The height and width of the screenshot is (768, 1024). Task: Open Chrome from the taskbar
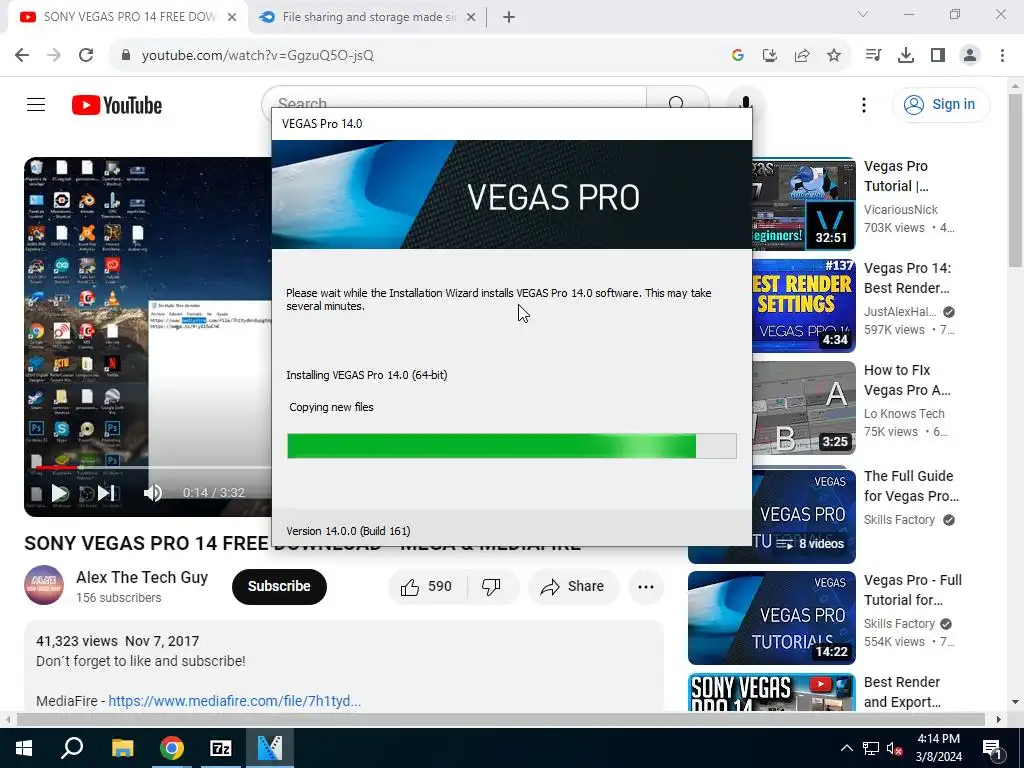171,748
